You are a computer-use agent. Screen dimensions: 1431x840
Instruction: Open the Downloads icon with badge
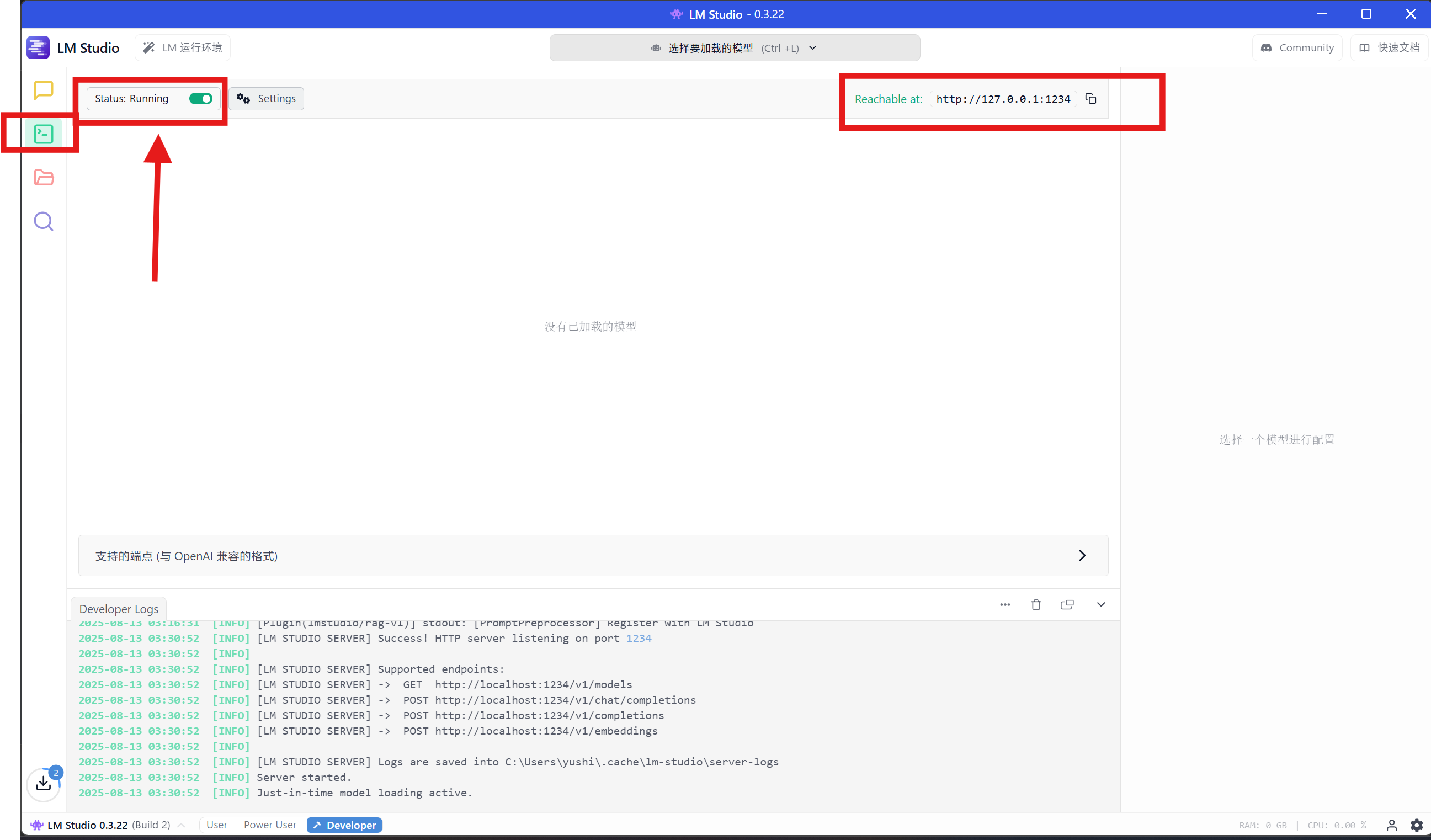pos(43,784)
